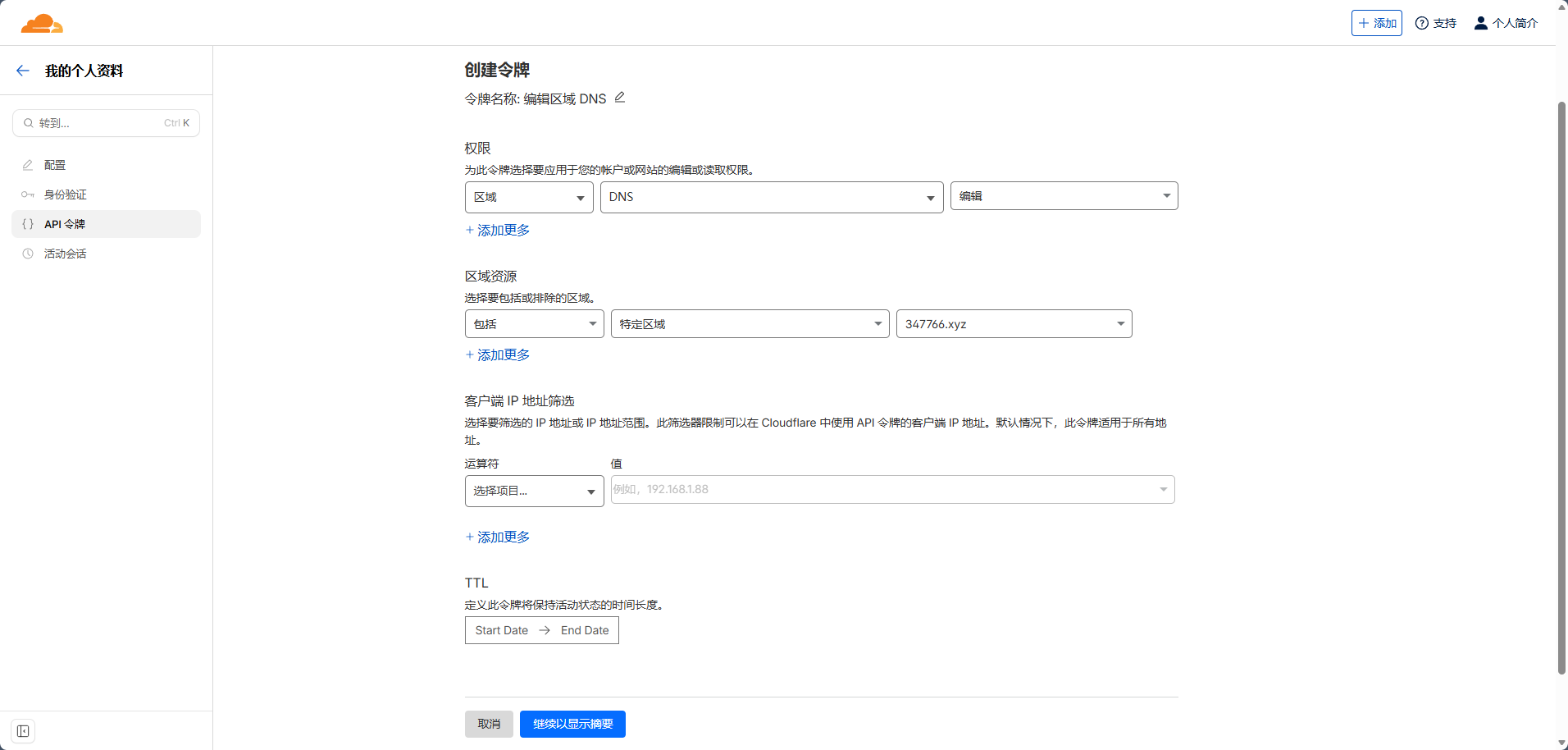This screenshot has width=1568, height=750.
Task: Open the 运算符 选择项目 dropdown
Action: 534,491
